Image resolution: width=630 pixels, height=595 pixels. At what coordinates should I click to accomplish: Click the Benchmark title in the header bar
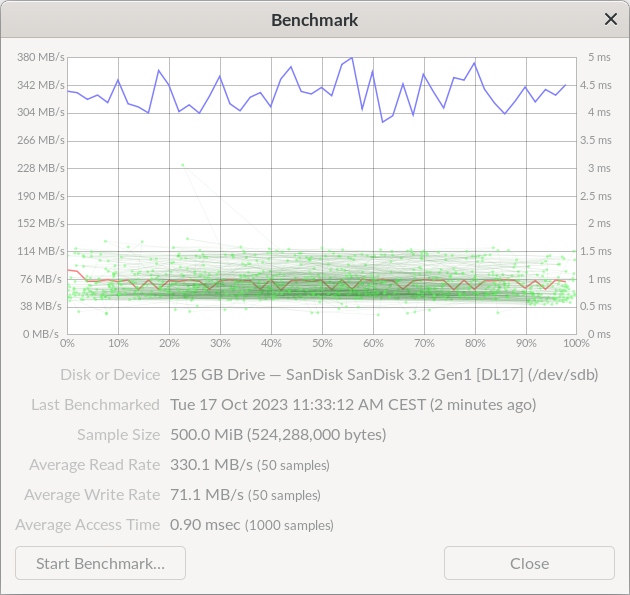[x=314, y=20]
